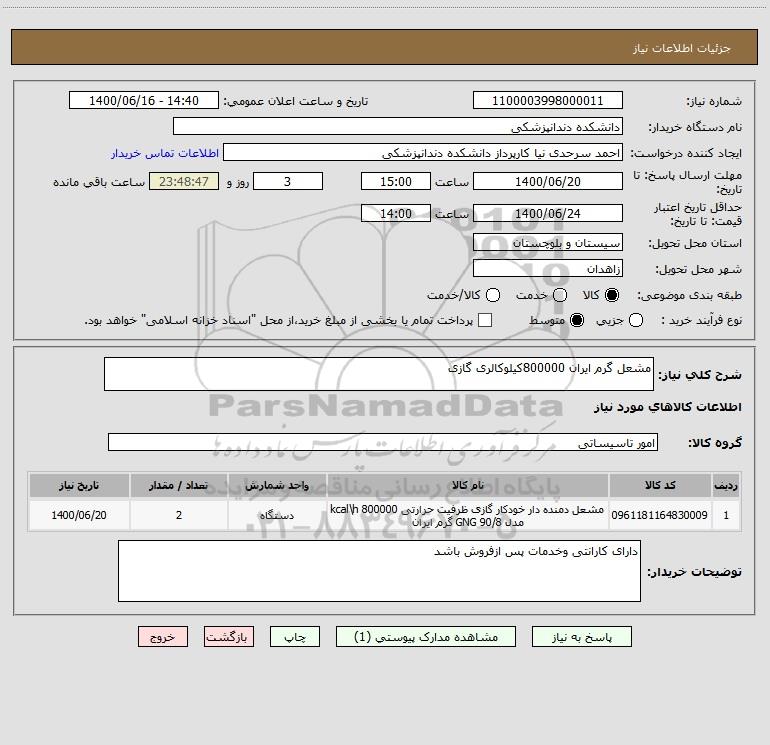This screenshot has width=770, height=745.
Task: Click the امور تاسیساتی goods group field
Action: (x=383, y=442)
